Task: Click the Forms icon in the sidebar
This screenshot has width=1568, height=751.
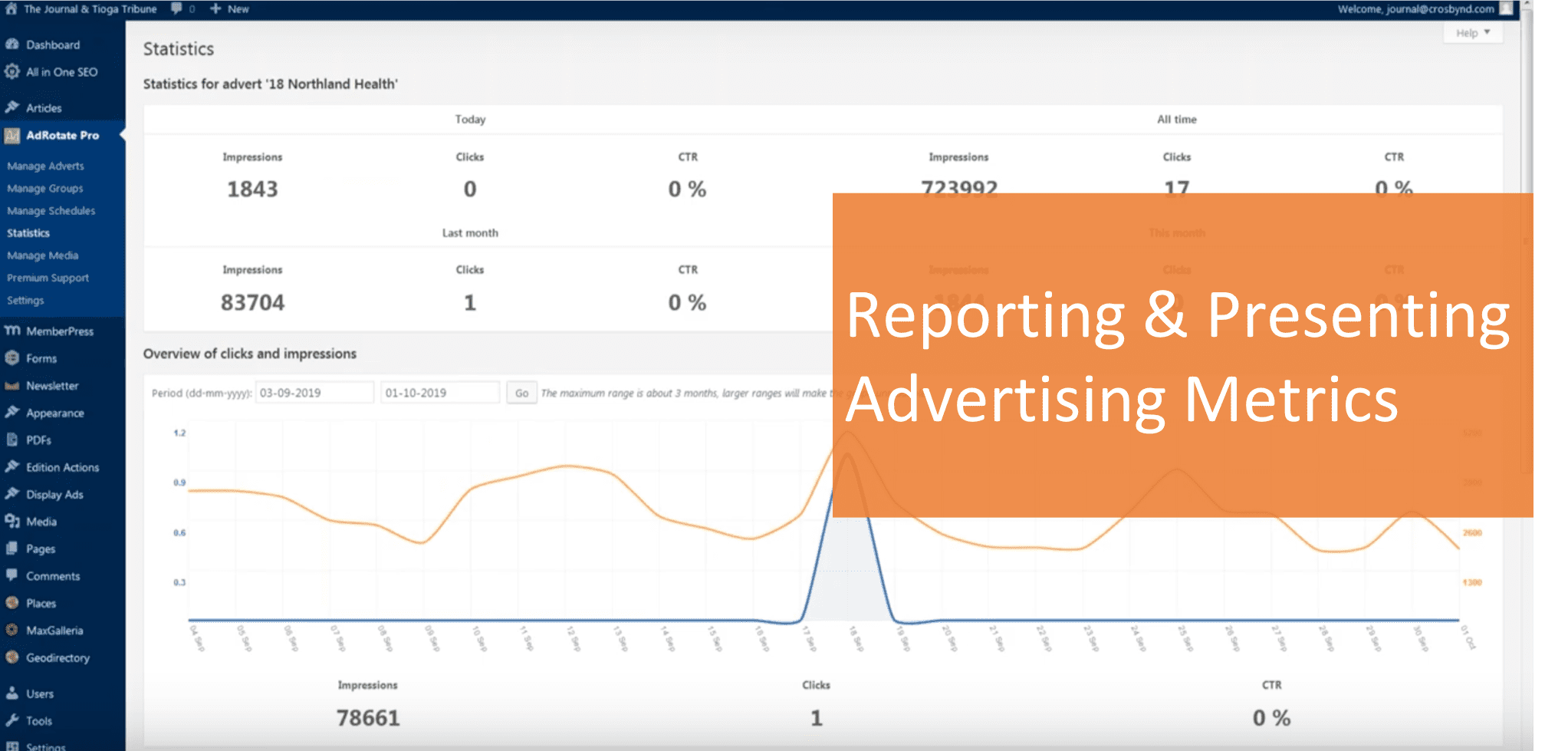Action: click(x=12, y=358)
